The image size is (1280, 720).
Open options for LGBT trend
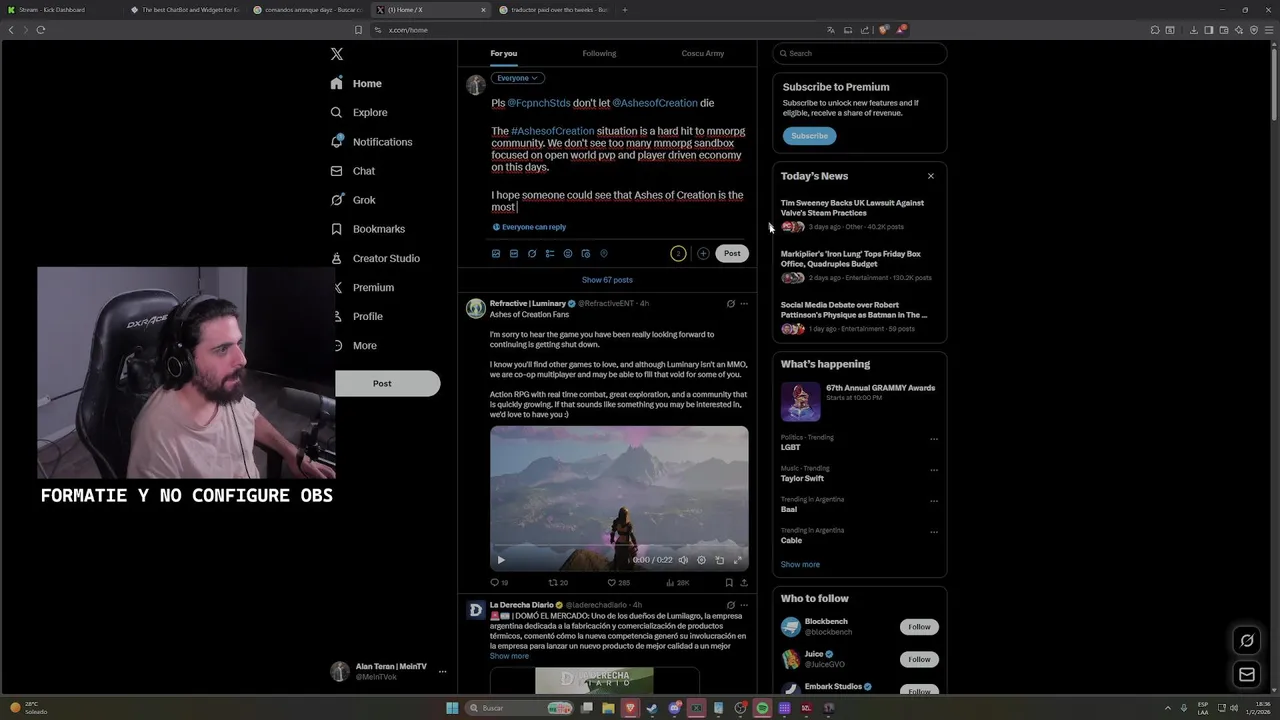pos(934,439)
